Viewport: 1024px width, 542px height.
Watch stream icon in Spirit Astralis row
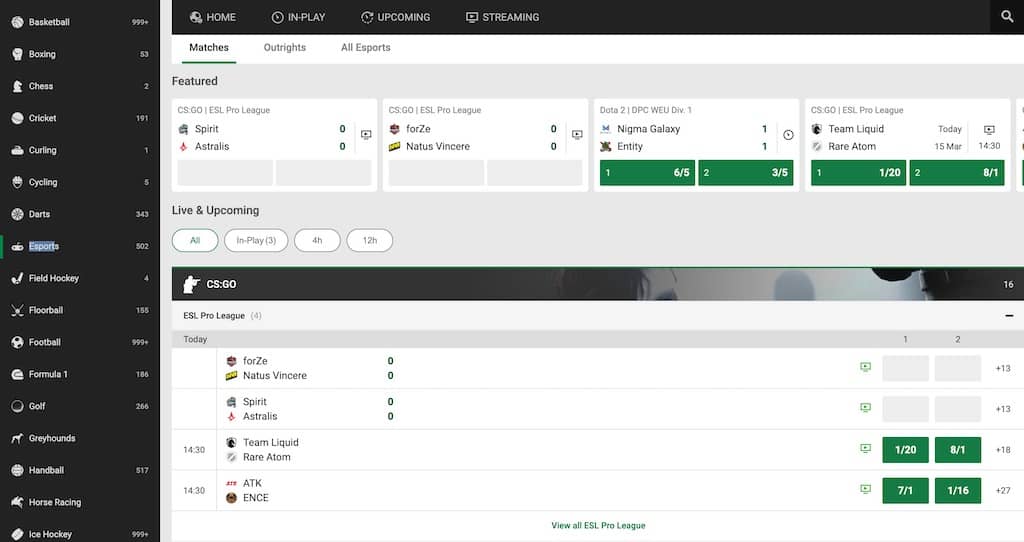tap(865, 407)
